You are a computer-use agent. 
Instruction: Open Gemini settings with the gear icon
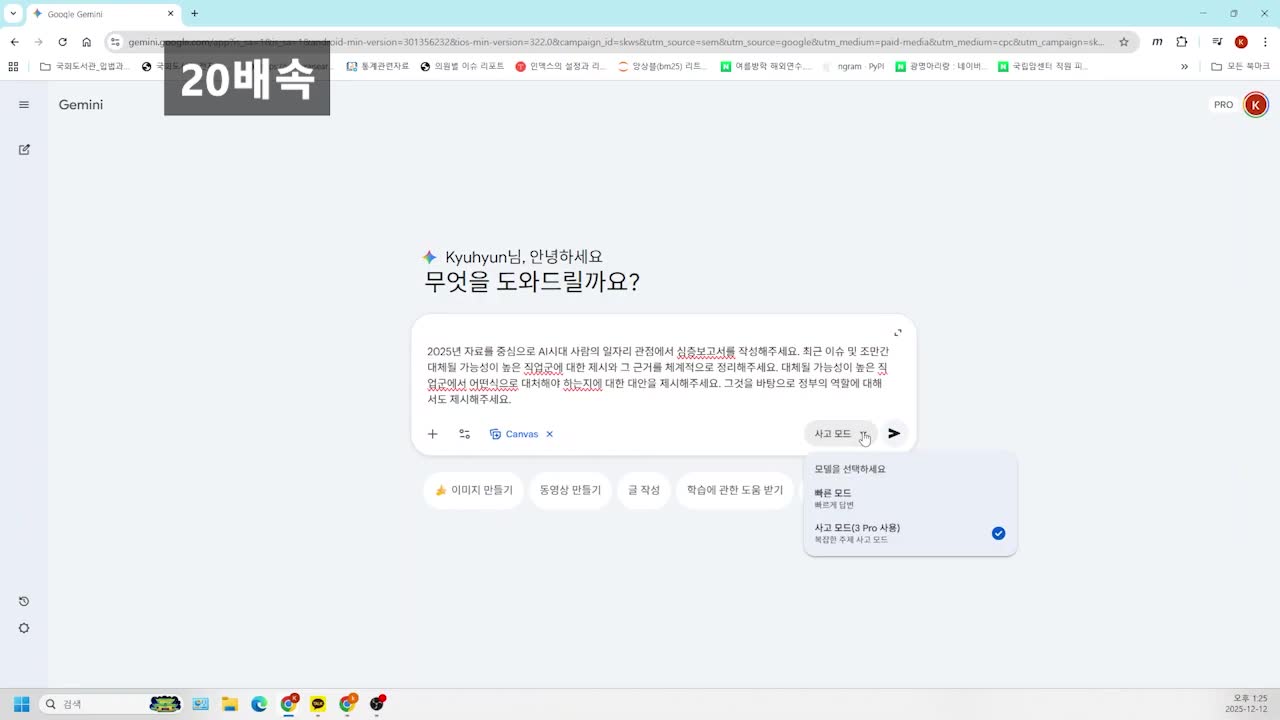(24, 628)
